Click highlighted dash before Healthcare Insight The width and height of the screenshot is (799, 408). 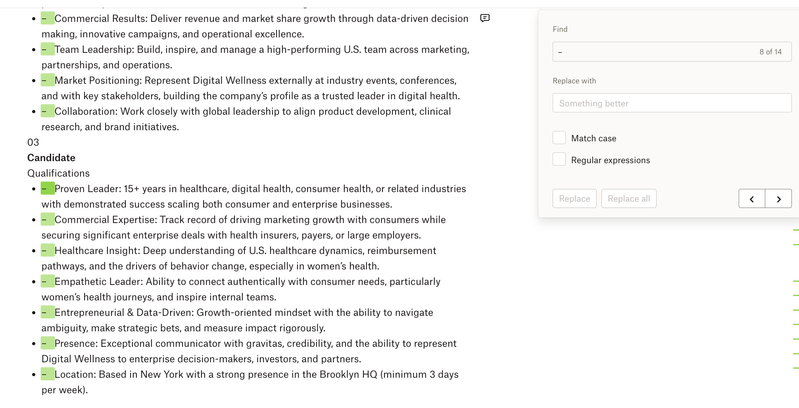click(47, 250)
